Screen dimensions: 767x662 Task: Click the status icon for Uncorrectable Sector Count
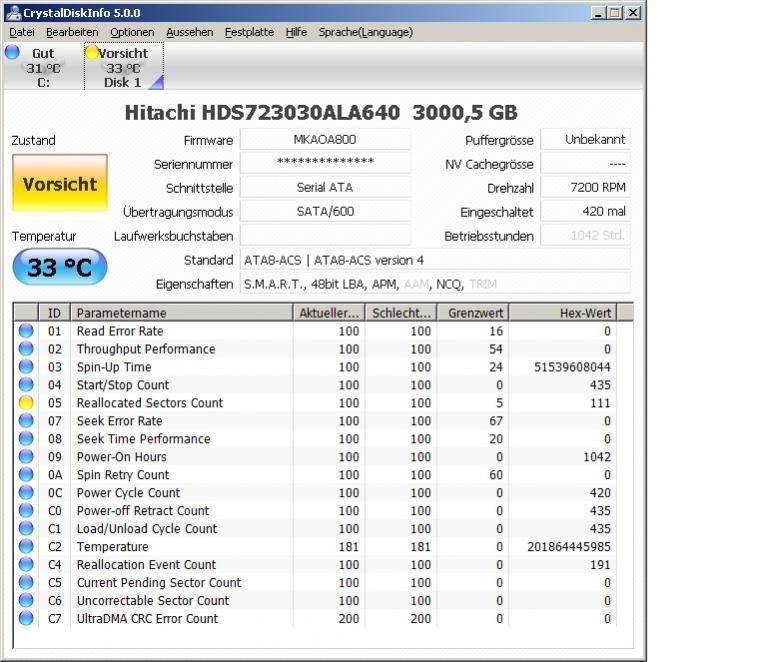[26, 600]
